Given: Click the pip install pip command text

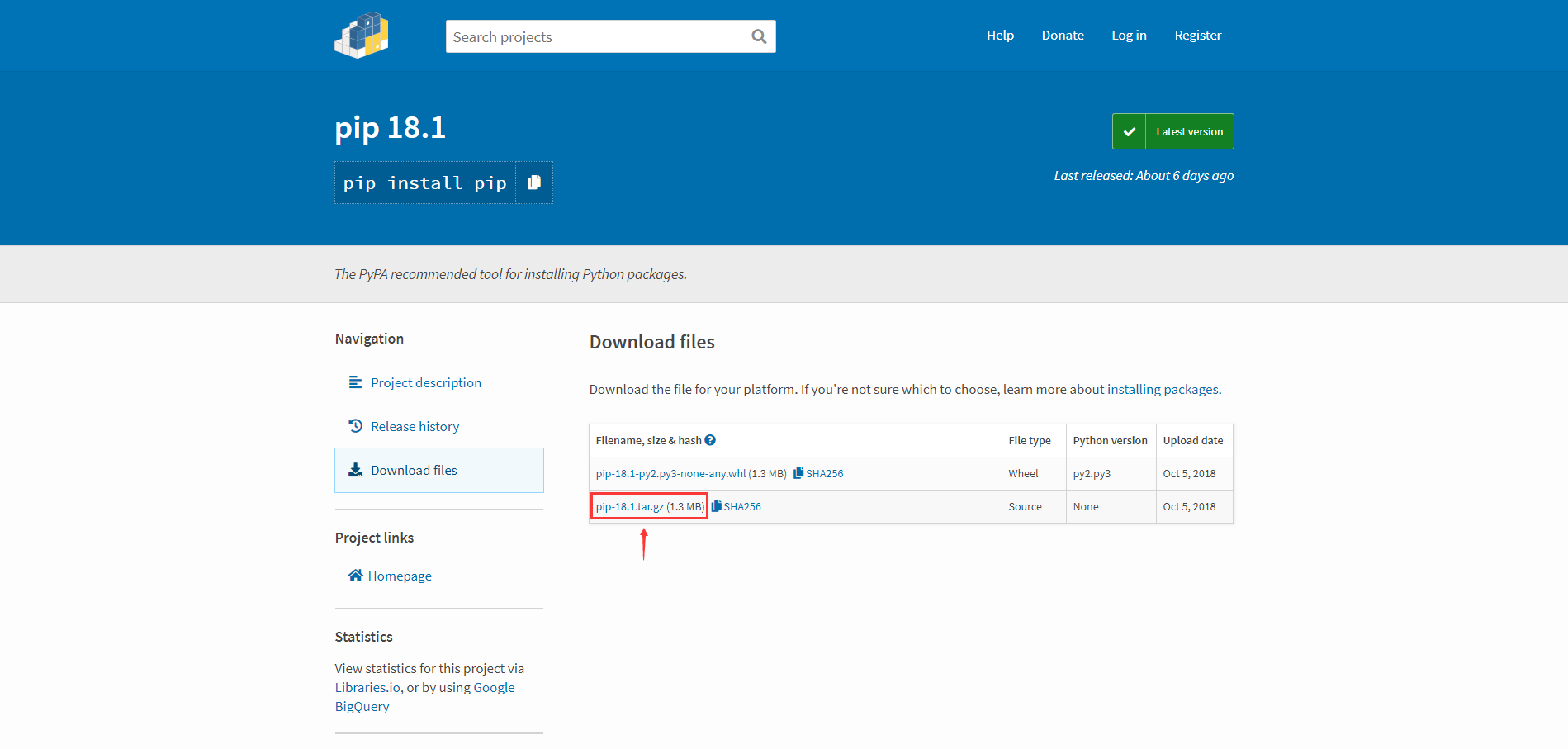Looking at the screenshot, I should coord(425,183).
